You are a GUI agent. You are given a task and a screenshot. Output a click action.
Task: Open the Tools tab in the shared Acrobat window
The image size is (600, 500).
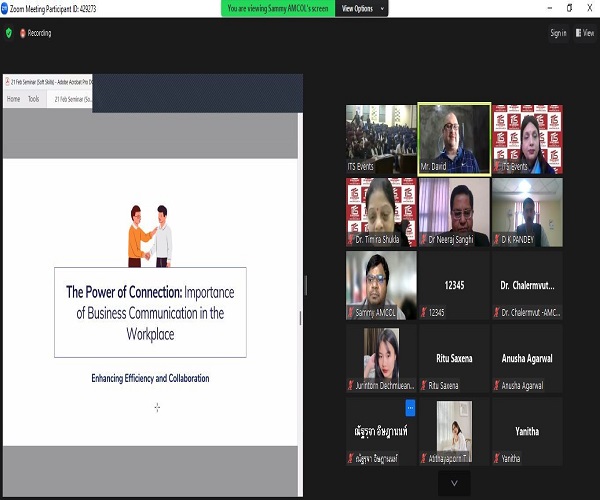pyautogui.click(x=34, y=99)
